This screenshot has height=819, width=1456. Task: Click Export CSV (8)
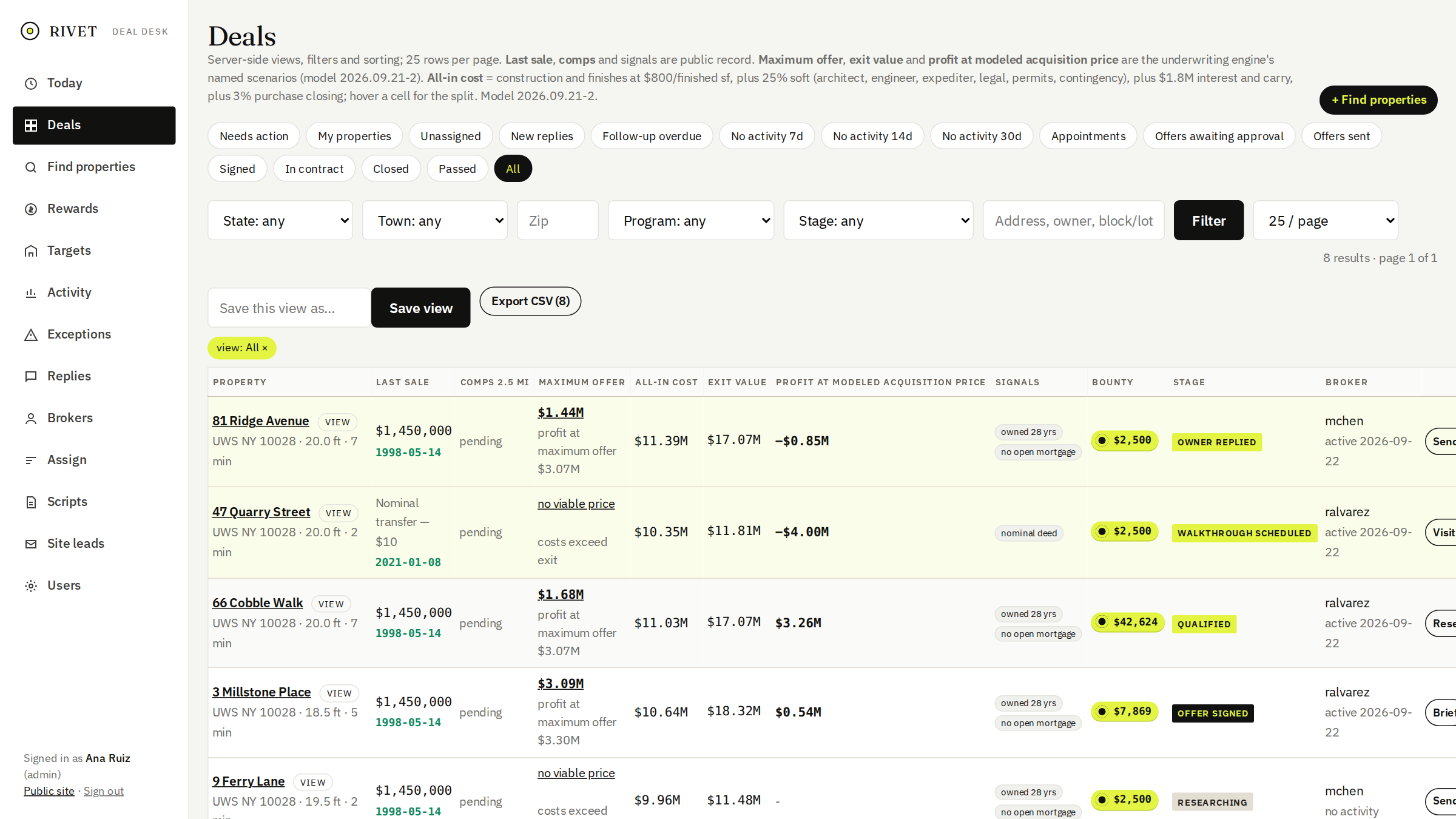530,301
